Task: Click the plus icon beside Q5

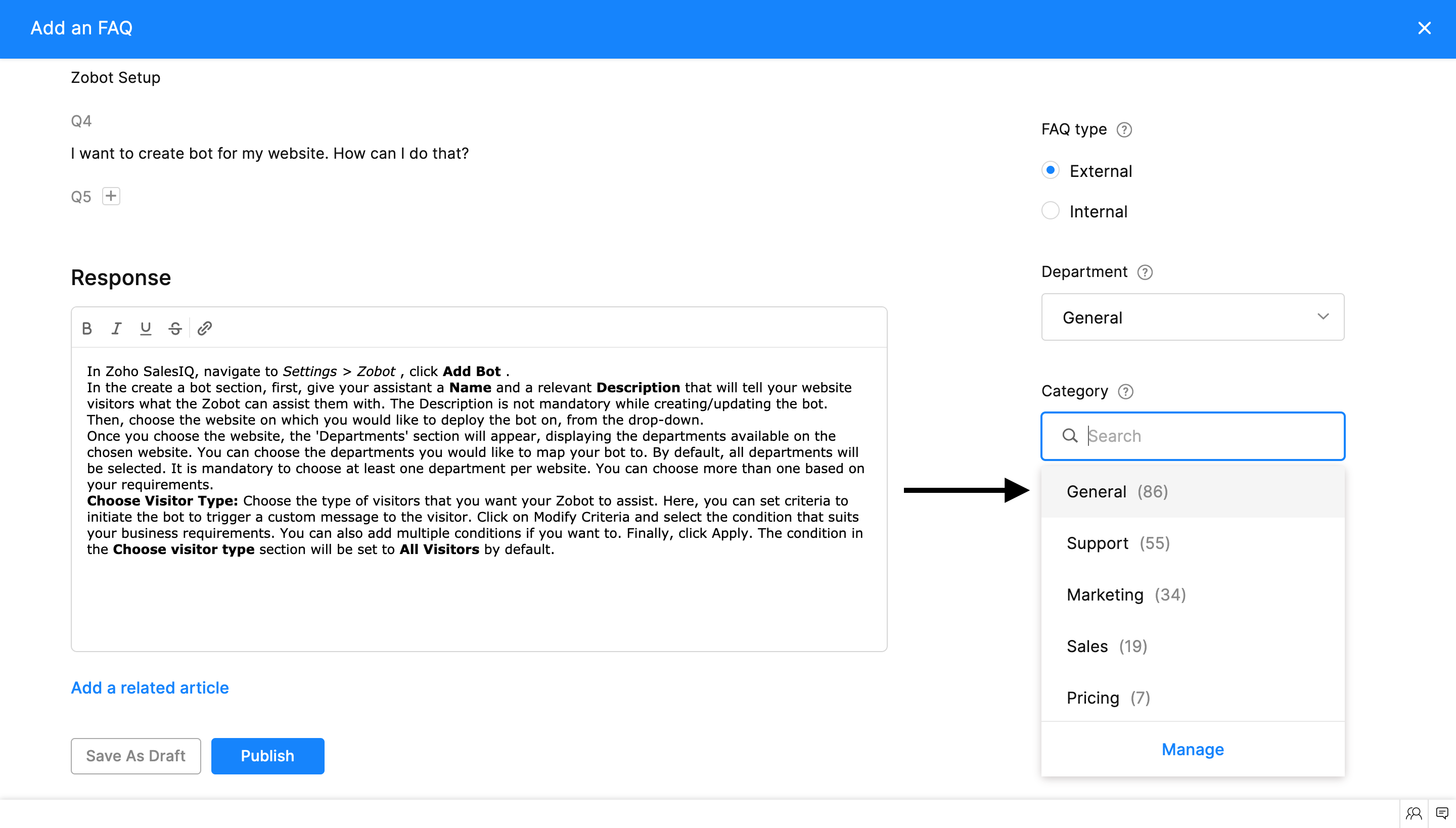Action: [111, 196]
